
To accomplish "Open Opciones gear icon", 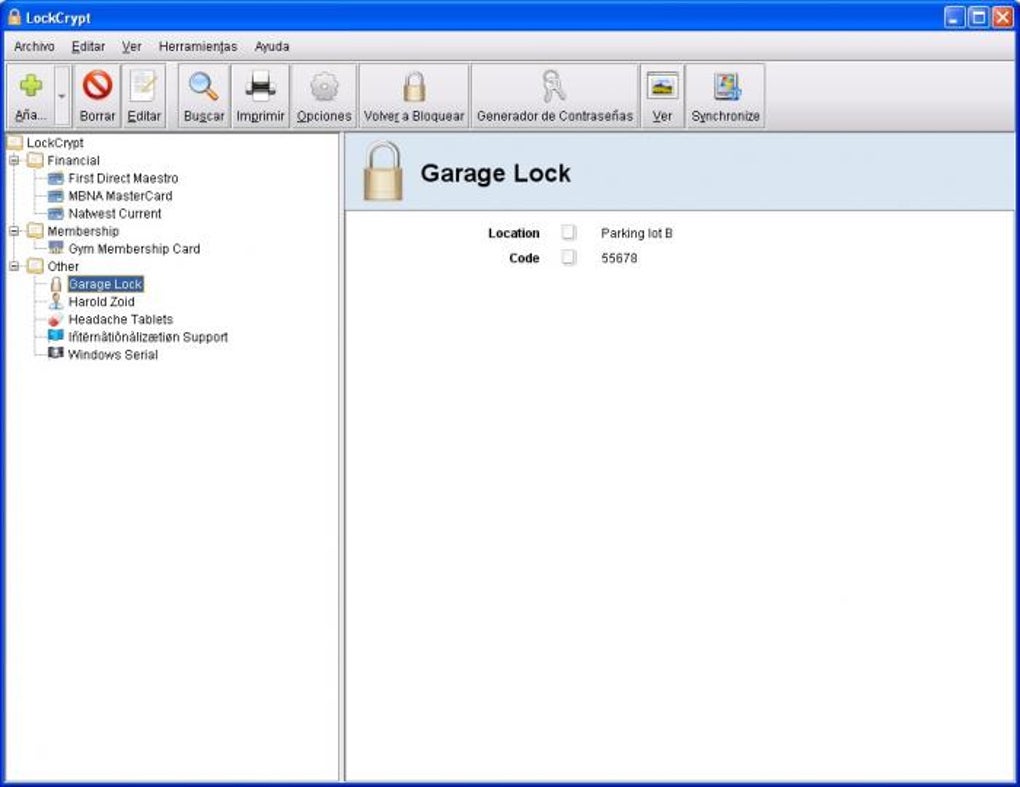I will click(324, 86).
